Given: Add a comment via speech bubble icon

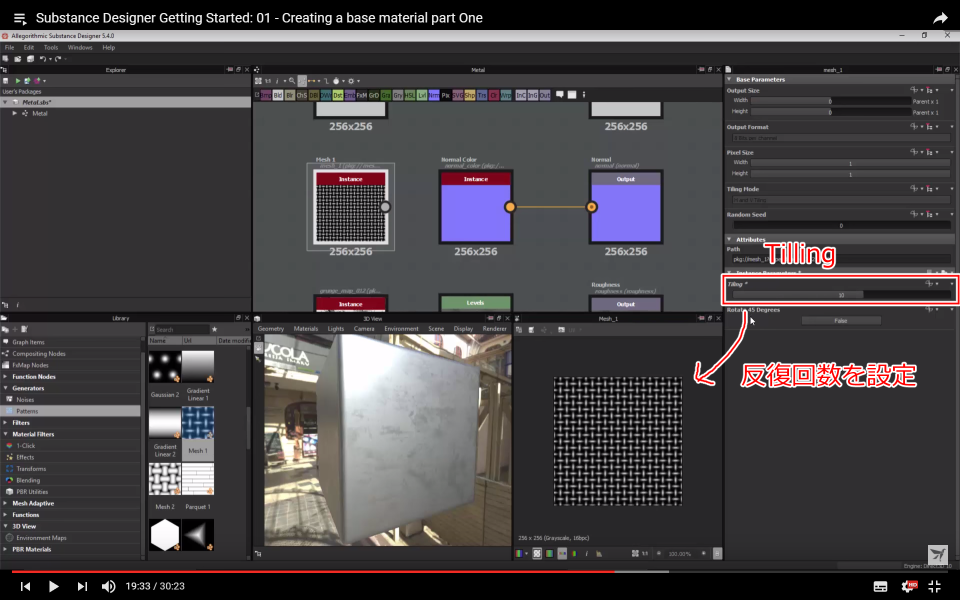Looking at the screenshot, I should pyautogui.click(x=560, y=95).
